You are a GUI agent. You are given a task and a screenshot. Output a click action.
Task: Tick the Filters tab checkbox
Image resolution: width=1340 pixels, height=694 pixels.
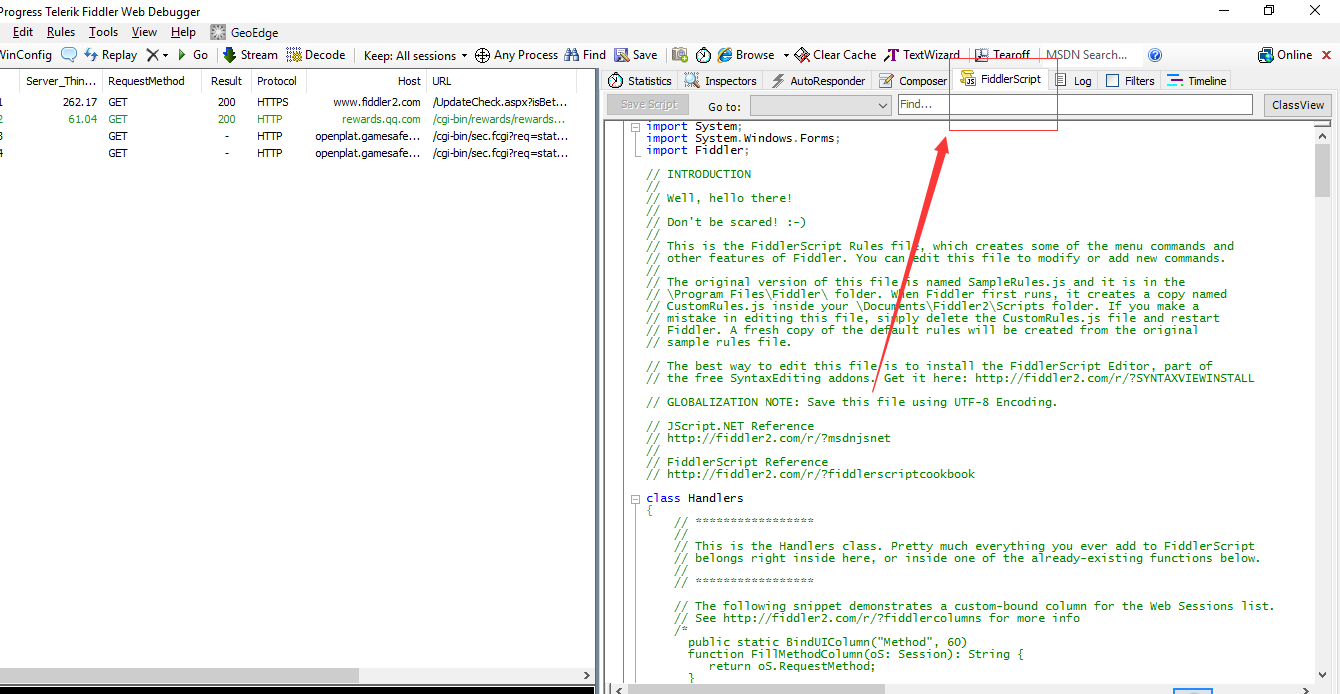[x=1112, y=81]
